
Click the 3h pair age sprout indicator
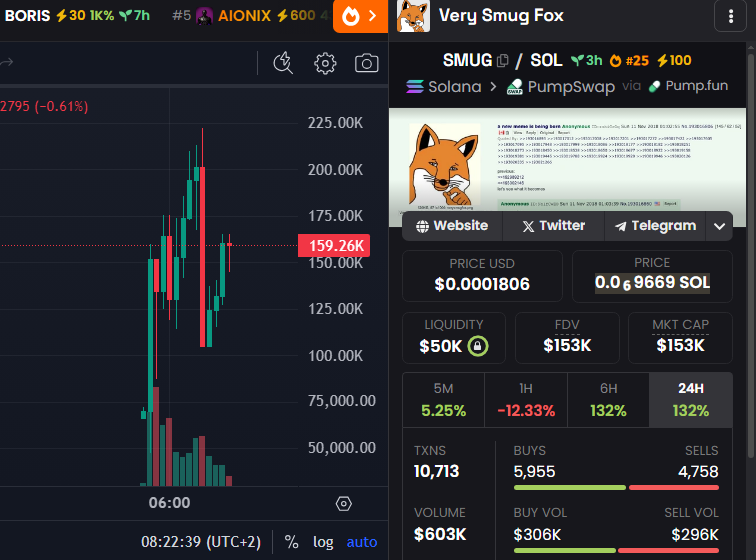pos(587,60)
